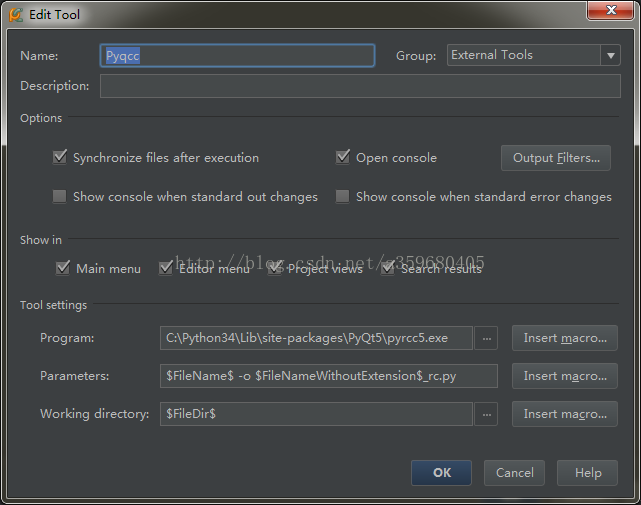This screenshot has height=505, width=641.
Task: Click the Name field containing Pyqcc
Action: [237, 56]
